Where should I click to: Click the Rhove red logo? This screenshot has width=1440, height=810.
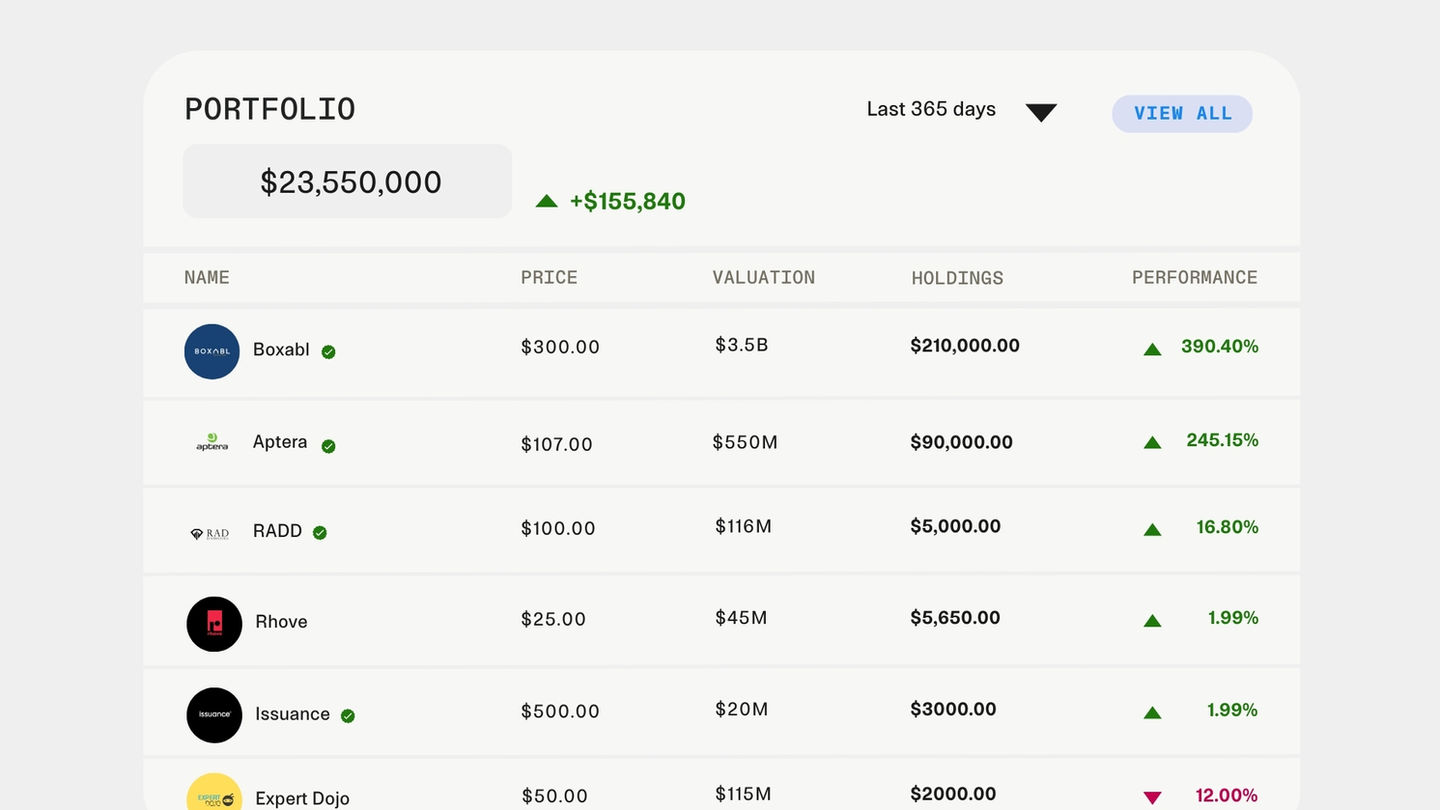coord(214,624)
